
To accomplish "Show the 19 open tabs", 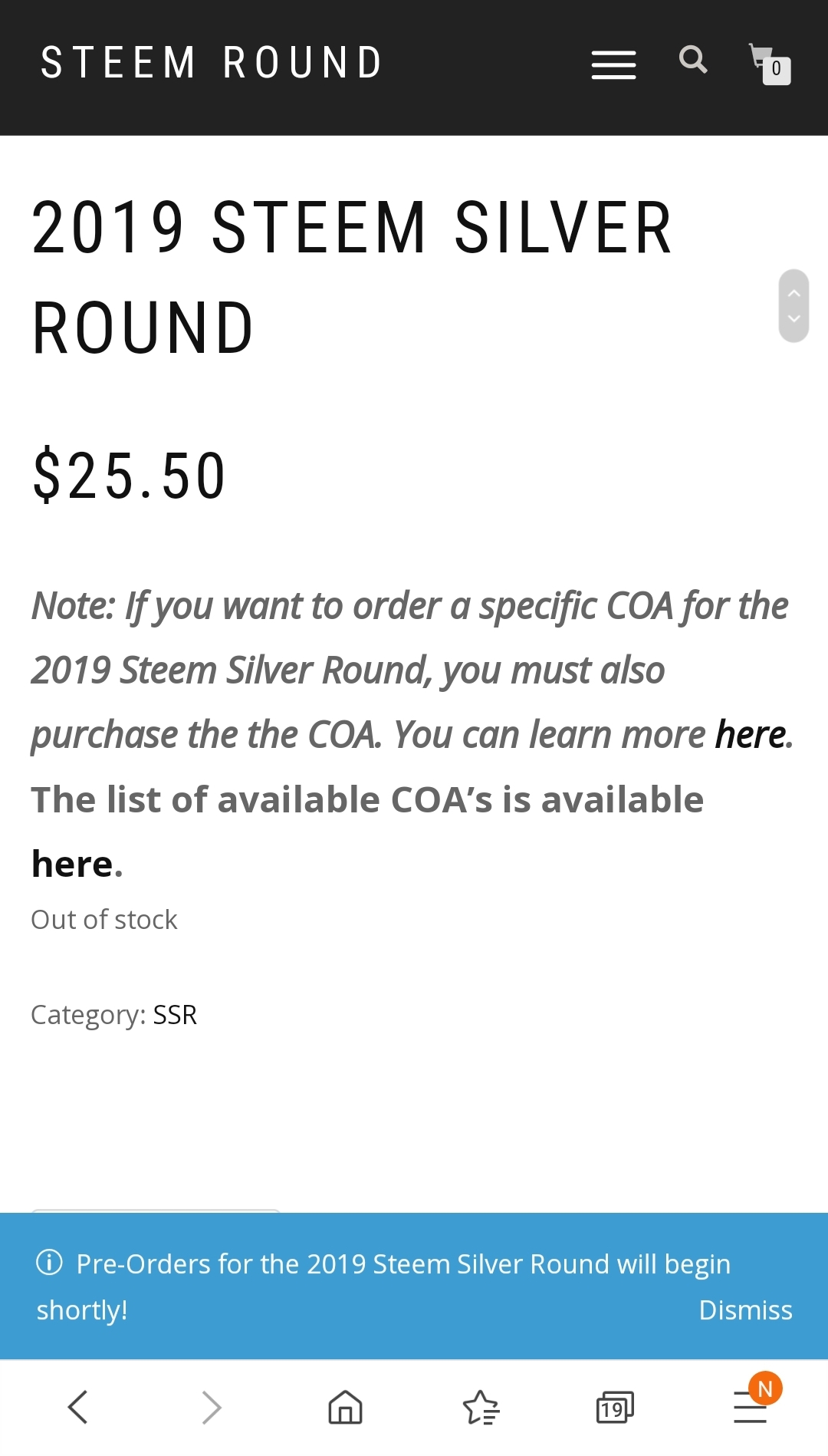I will pyautogui.click(x=615, y=1407).
